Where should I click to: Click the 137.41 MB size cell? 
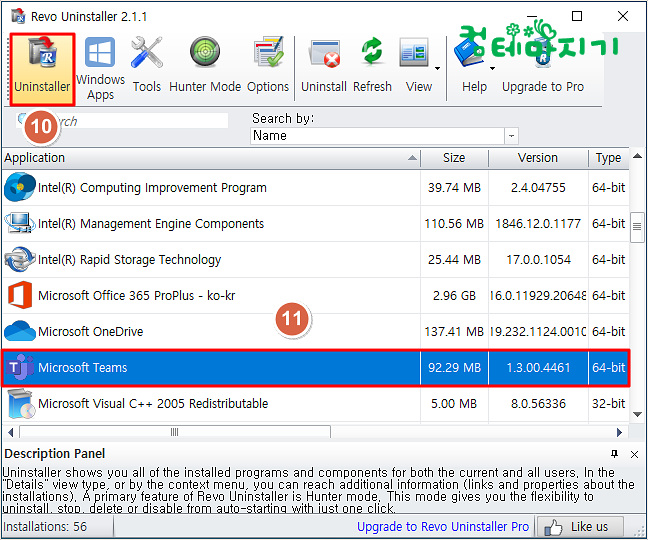(454, 331)
